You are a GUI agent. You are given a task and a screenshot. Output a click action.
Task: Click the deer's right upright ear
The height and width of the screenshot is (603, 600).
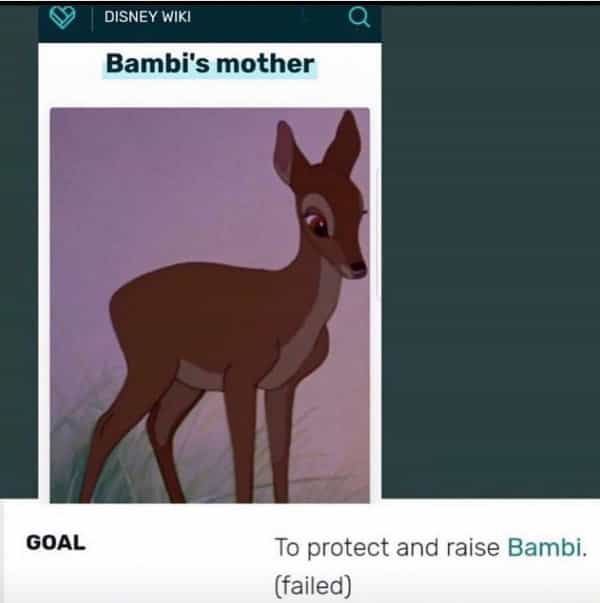(x=343, y=142)
